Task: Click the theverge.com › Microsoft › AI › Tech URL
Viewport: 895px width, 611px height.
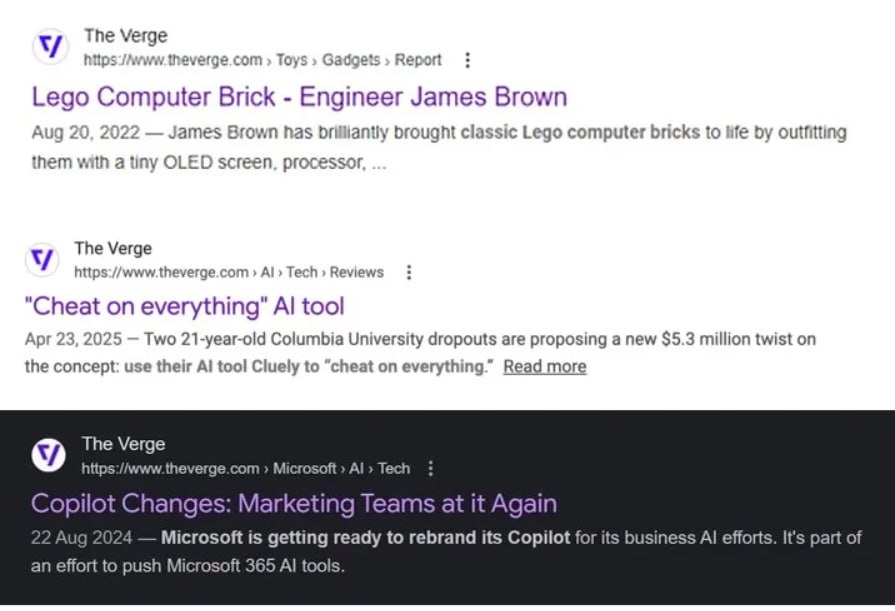Action: click(245, 468)
